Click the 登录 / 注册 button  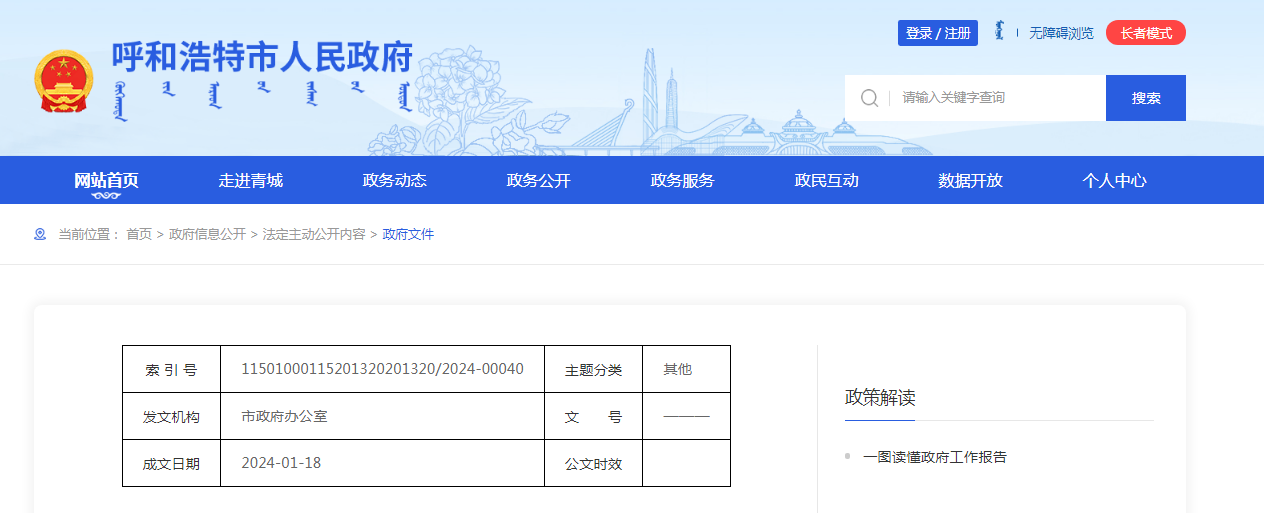click(x=938, y=33)
